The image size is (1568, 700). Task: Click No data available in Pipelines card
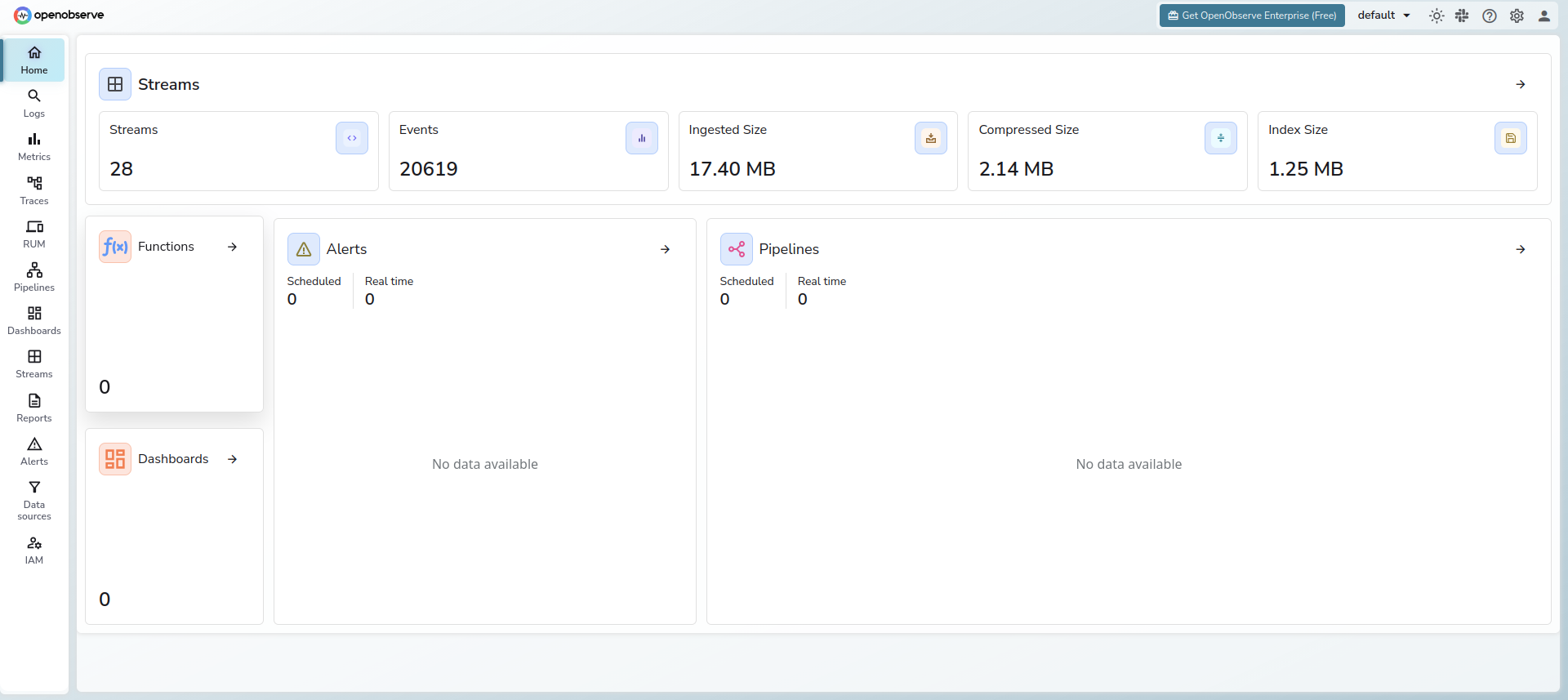point(1129,464)
